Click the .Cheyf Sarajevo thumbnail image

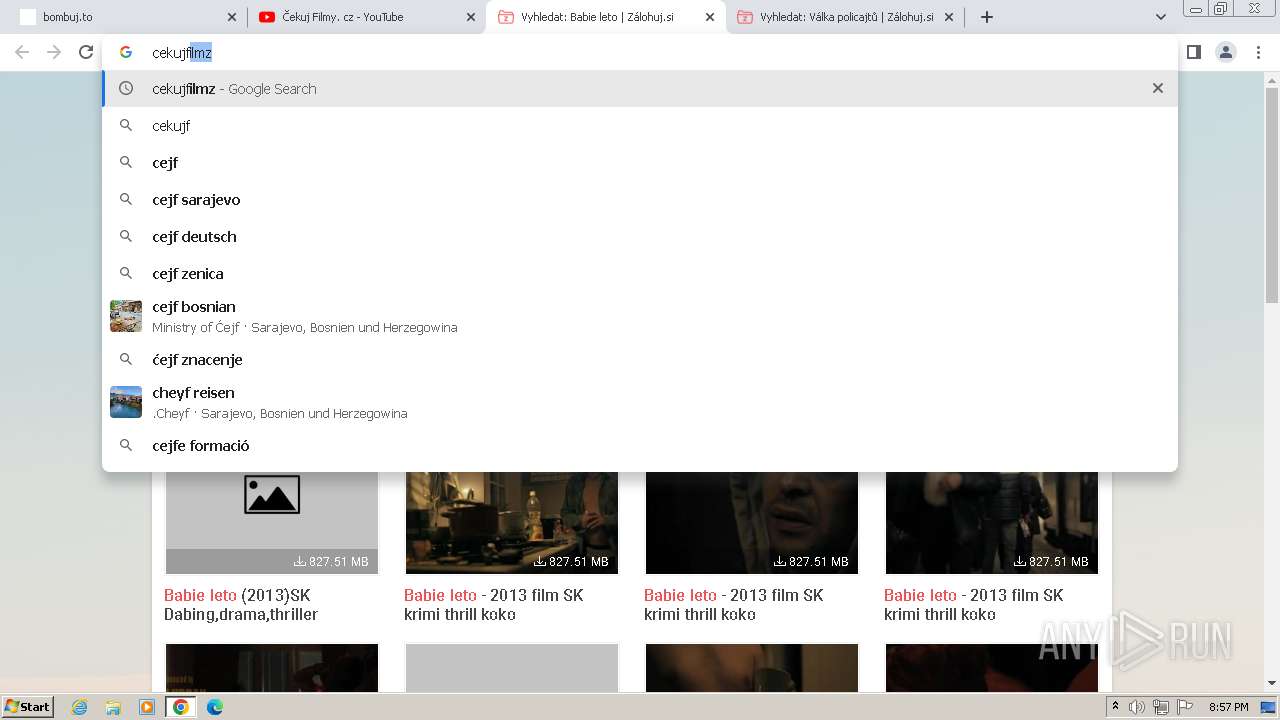click(x=126, y=402)
